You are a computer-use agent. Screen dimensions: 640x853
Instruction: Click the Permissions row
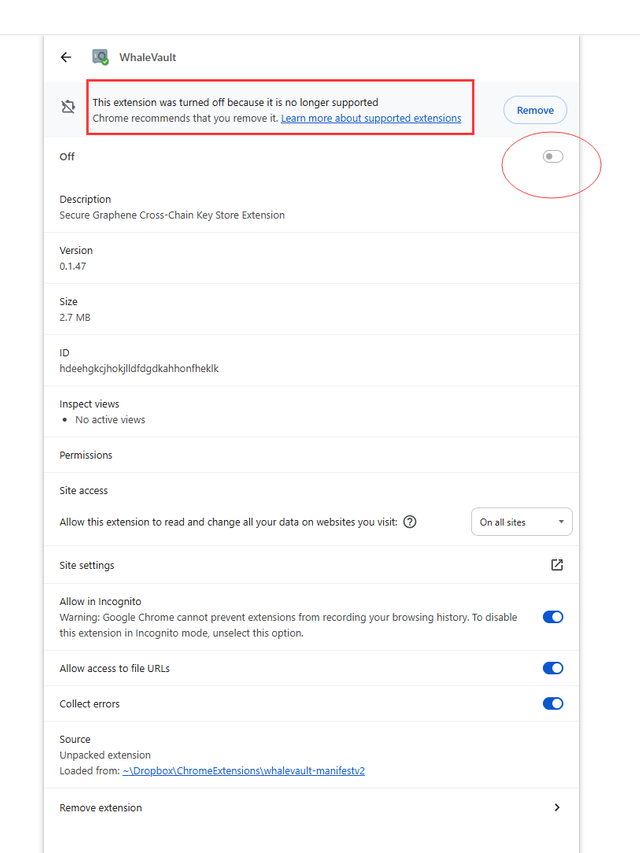(311, 455)
